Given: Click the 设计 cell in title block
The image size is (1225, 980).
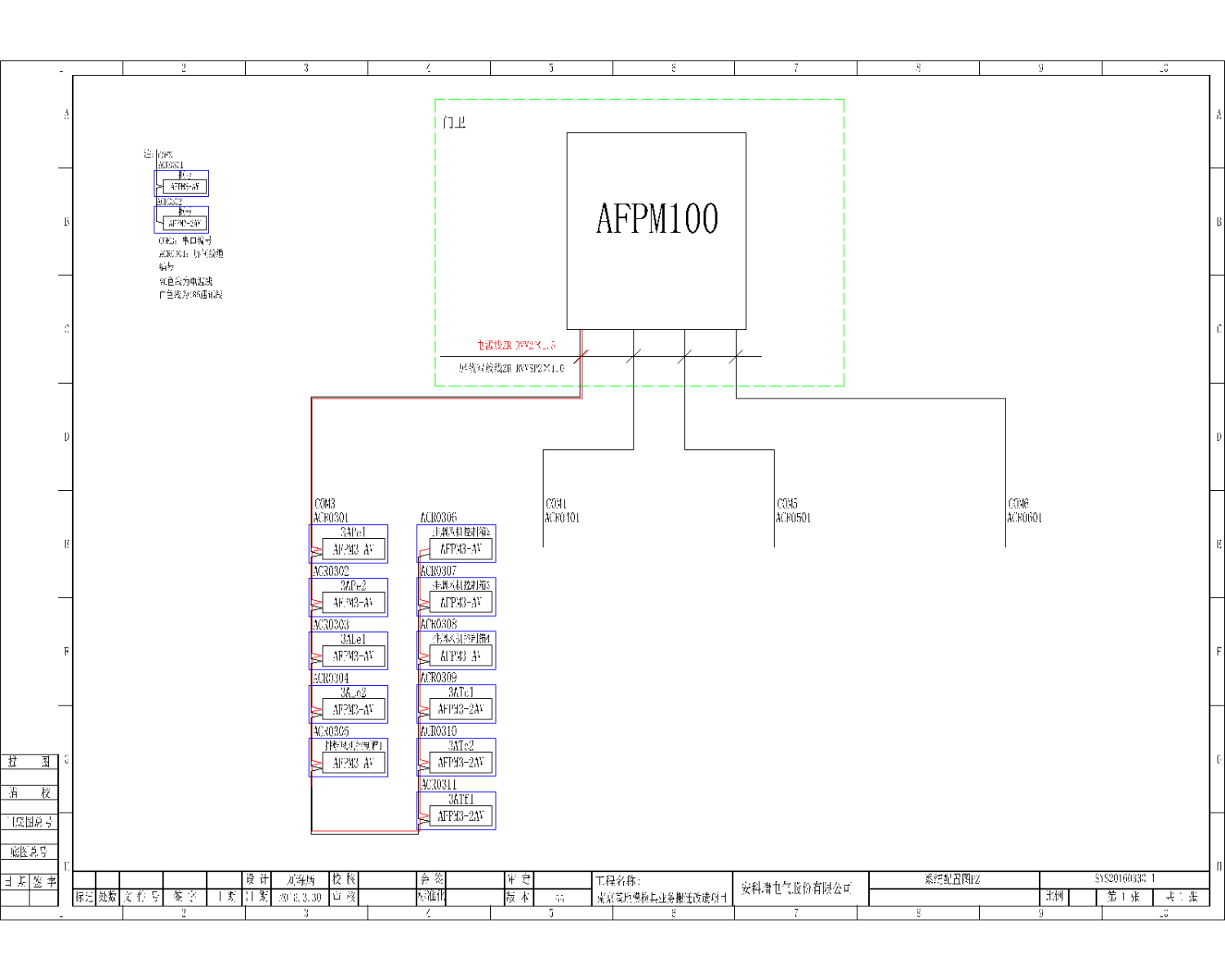Looking at the screenshot, I should (257, 880).
